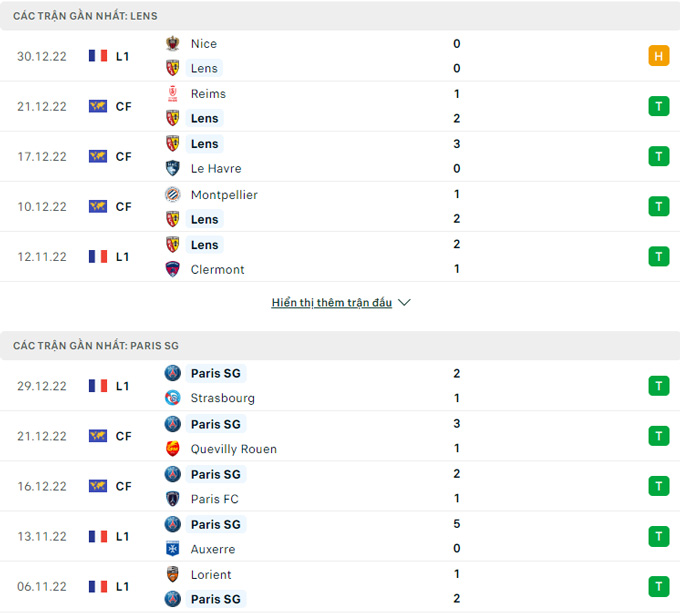This screenshot has width=680, height=613.
Task: Click green T badge for Reims match
Action: (x=658, y=106)
